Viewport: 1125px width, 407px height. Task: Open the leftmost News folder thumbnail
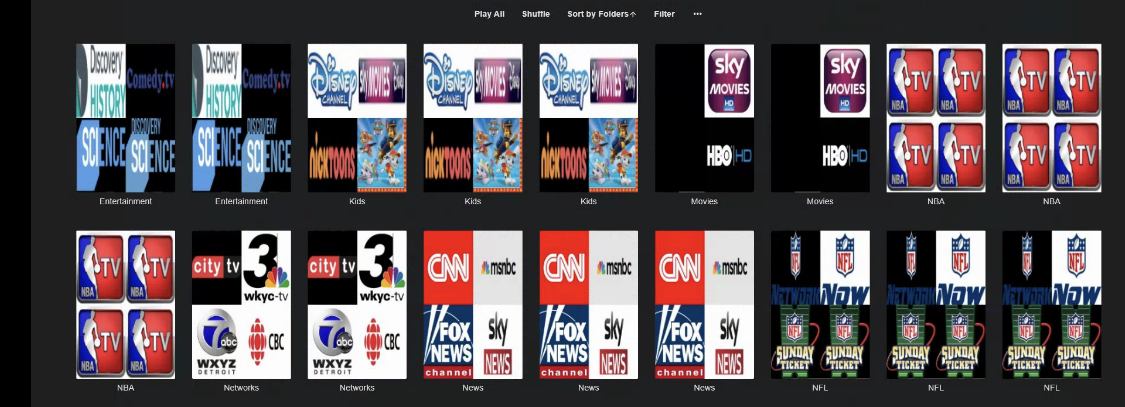(473, 304)
